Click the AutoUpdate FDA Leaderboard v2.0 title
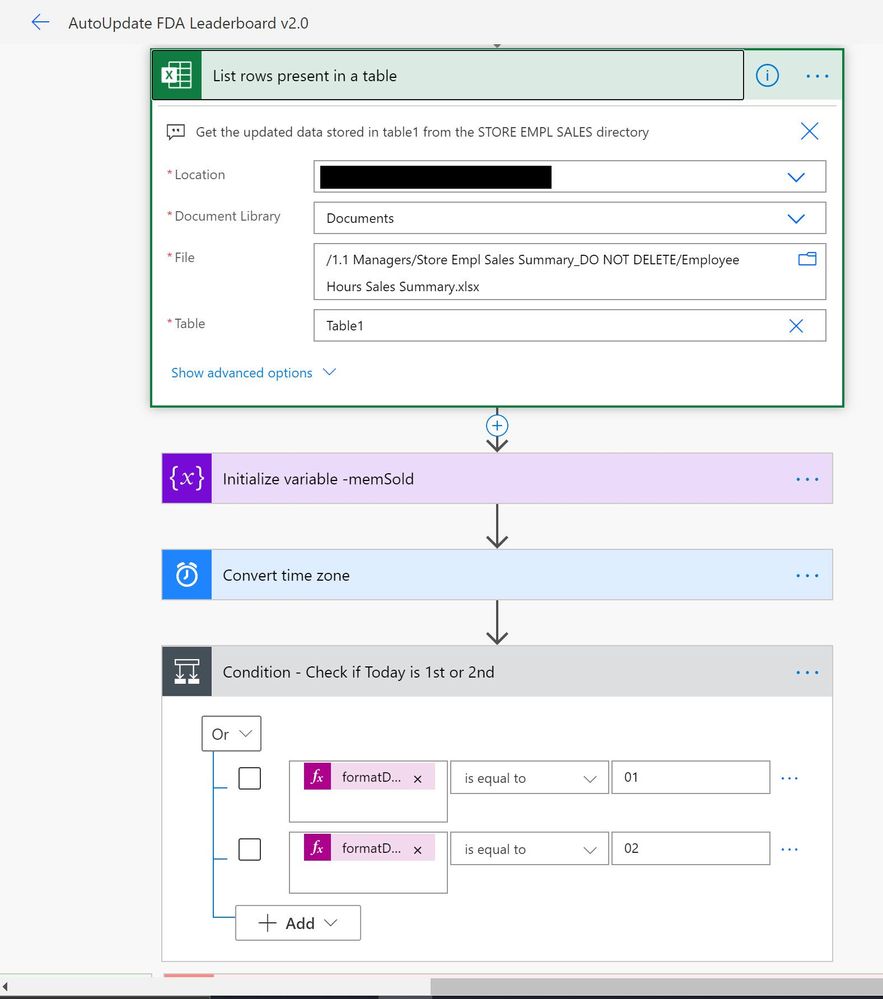This screenshot has width=883, height=999. click(188, 23)
